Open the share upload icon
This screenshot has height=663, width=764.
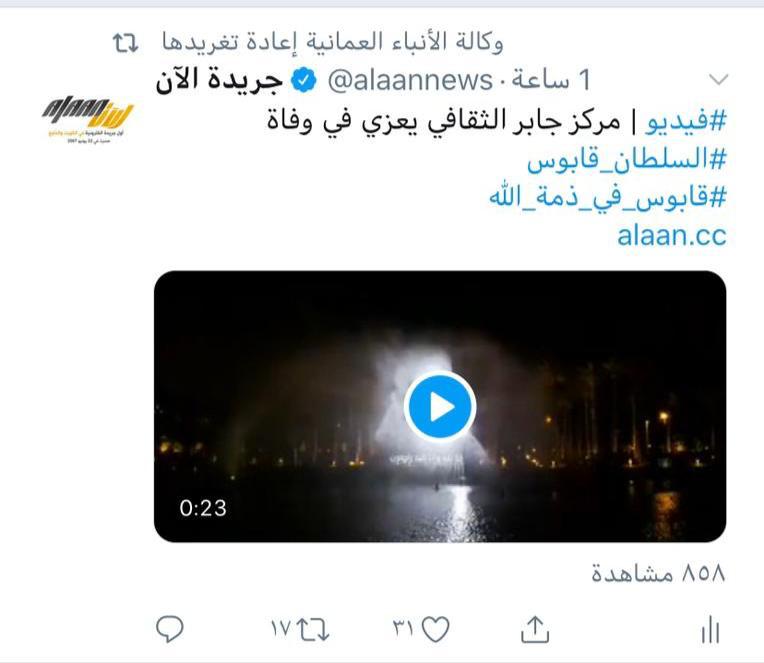(535, 629)
